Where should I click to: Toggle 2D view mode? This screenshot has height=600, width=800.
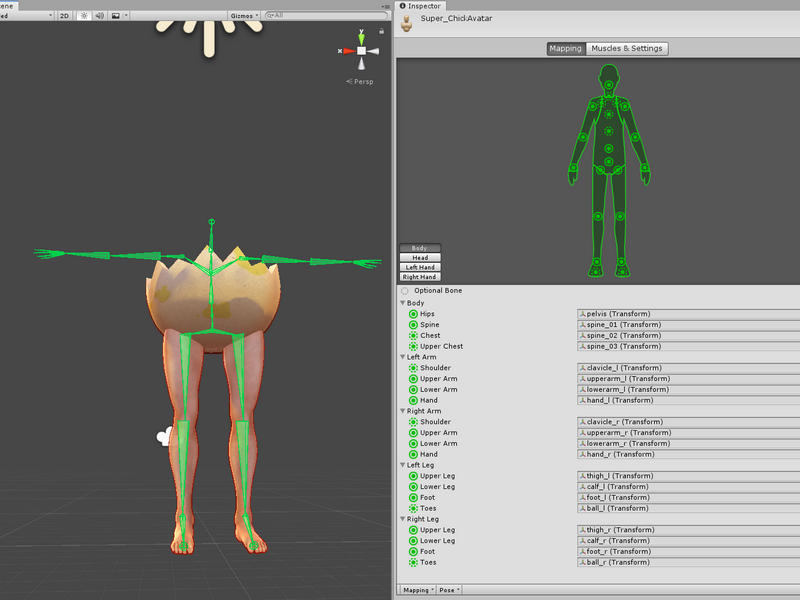point(64,16)
